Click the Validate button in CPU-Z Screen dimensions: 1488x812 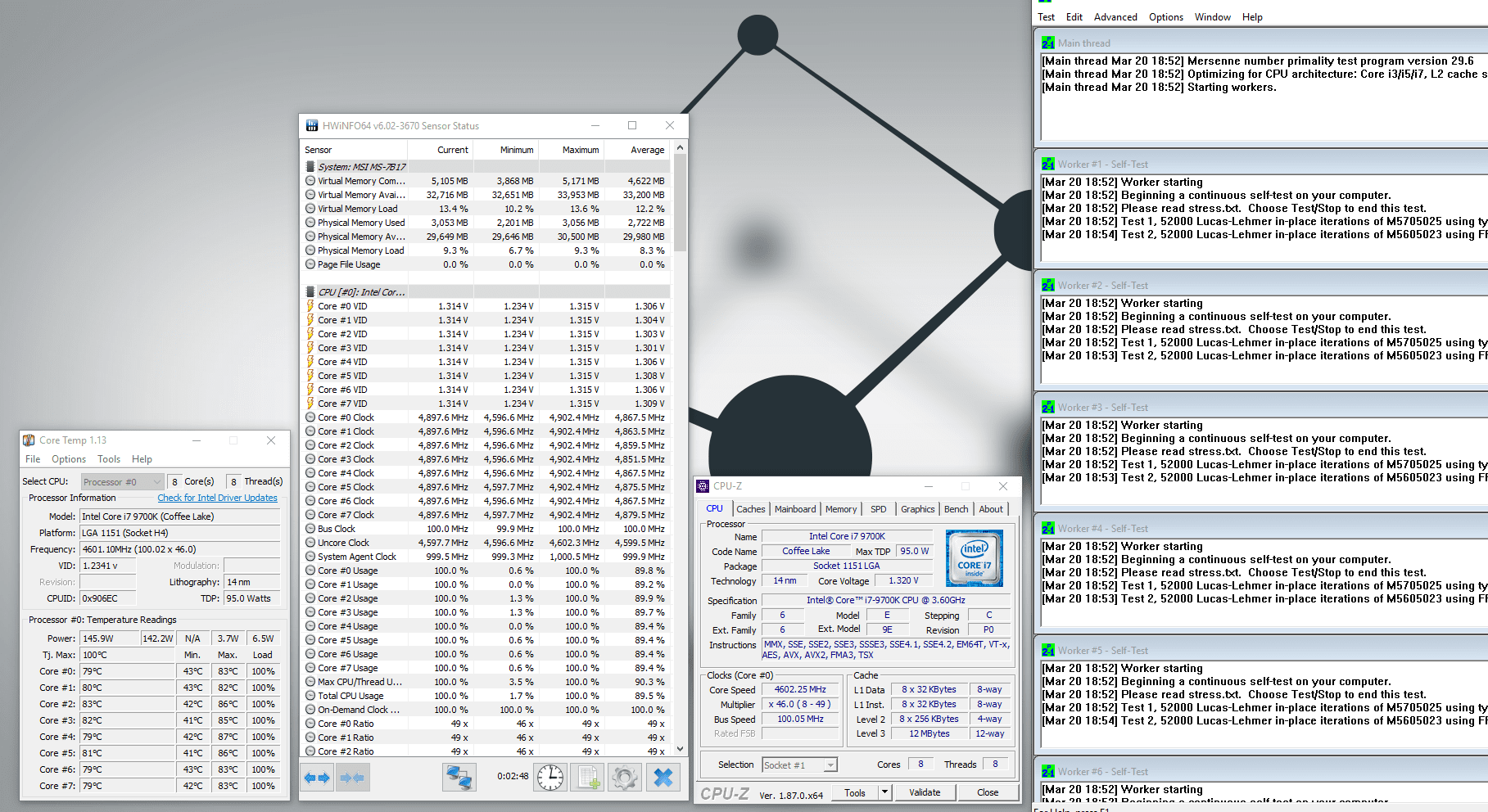925,792
